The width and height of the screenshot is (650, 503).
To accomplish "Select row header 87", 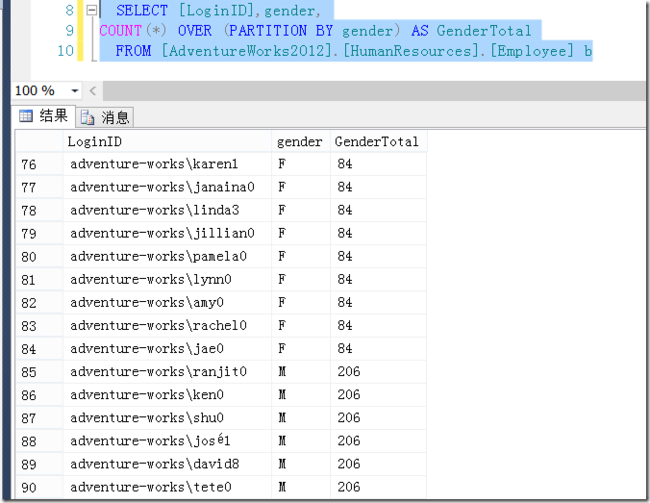I will [39, 418].
